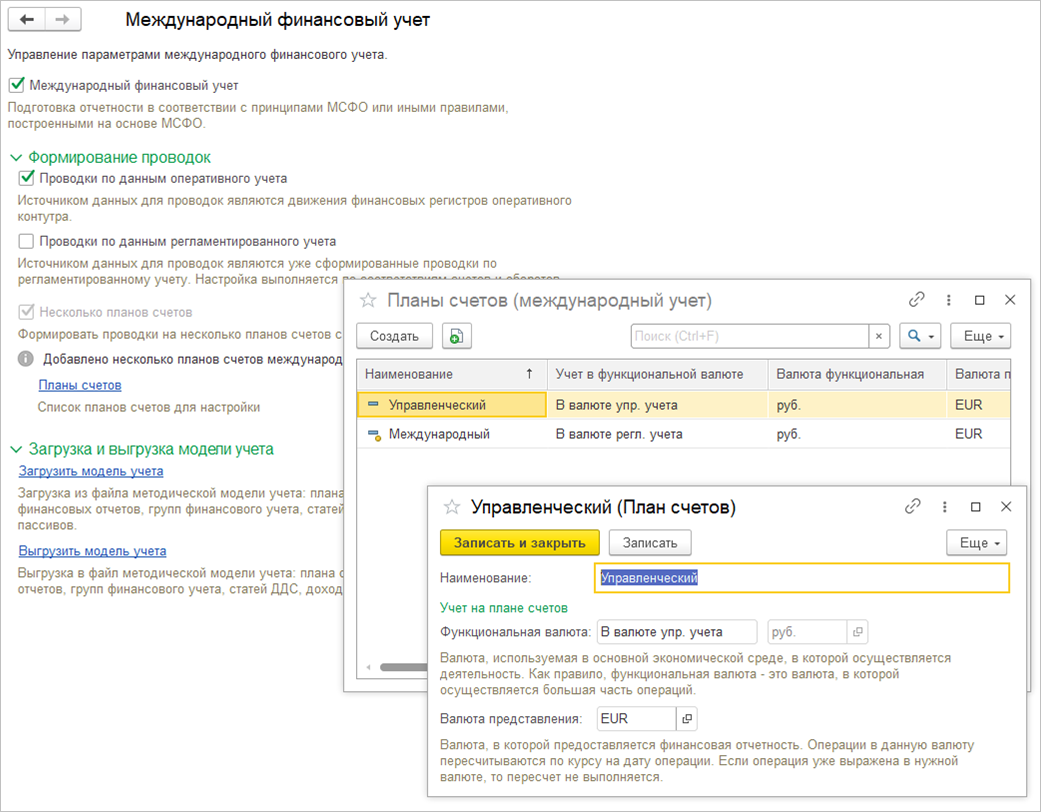This screenshot has height=812, width=1041.
Task: Collapse the Формирование проводок section
Action: [x=16, y=158]
